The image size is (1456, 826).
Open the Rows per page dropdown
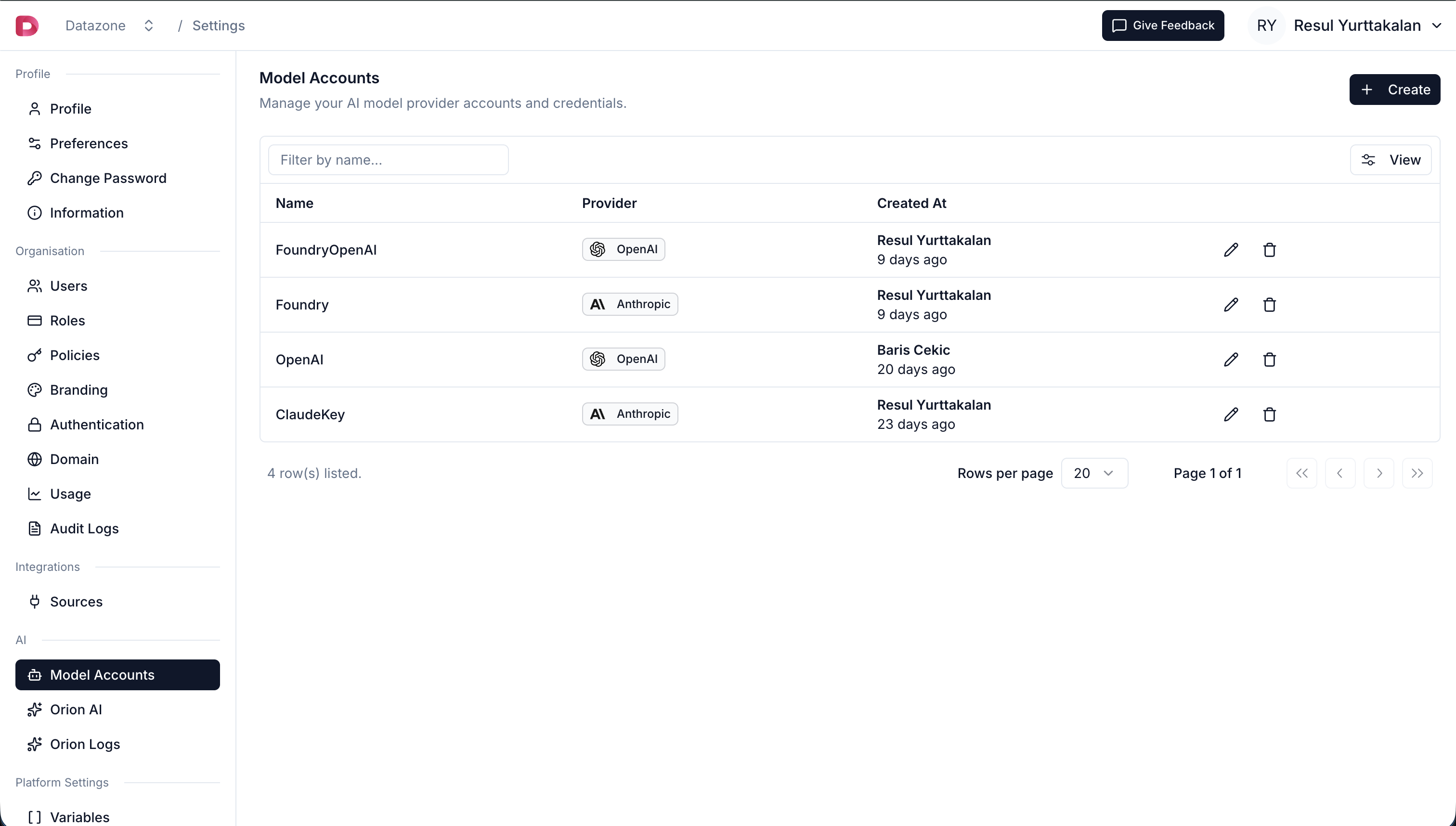1094,473
